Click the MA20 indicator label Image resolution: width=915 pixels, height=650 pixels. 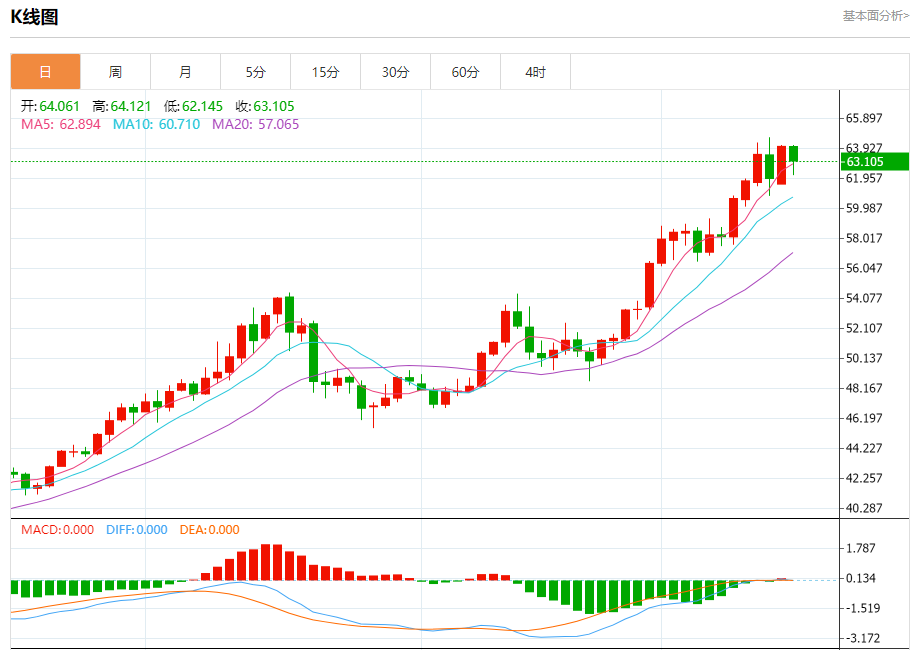pos(255,125)
